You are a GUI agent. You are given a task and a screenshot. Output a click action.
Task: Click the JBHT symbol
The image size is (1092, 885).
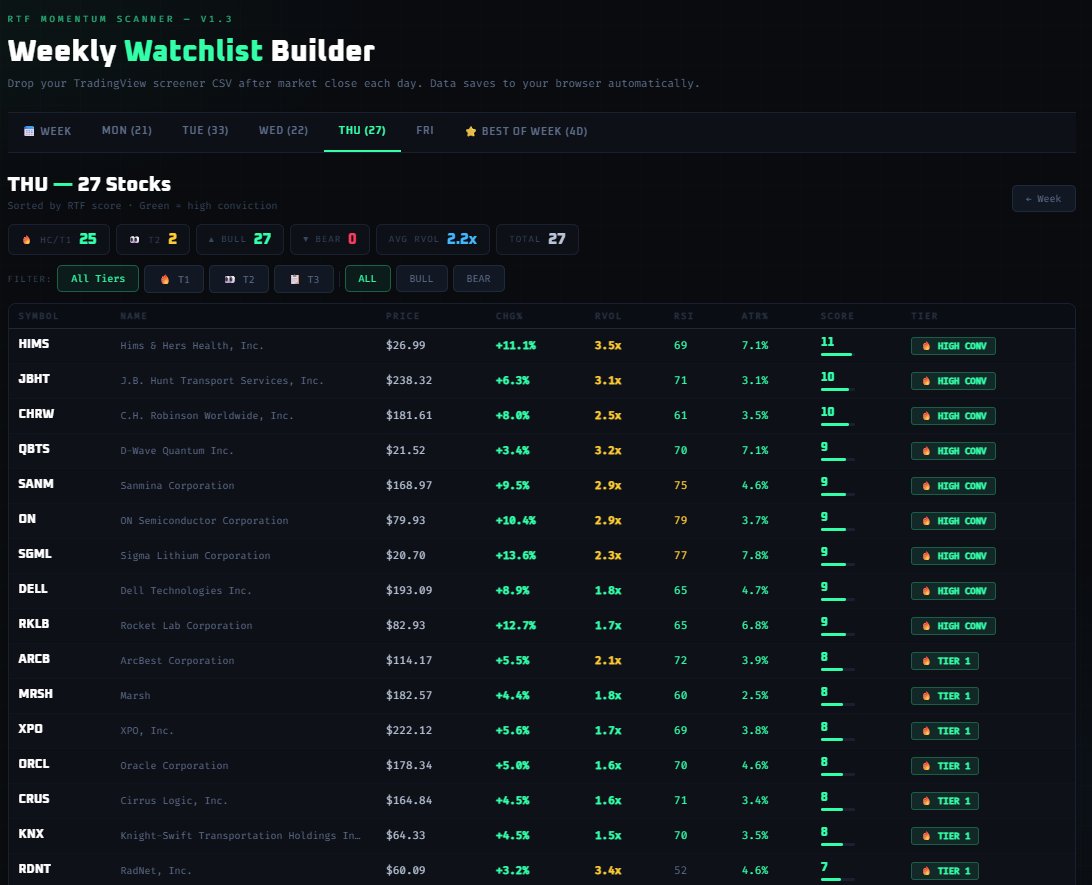click(34, 379)
